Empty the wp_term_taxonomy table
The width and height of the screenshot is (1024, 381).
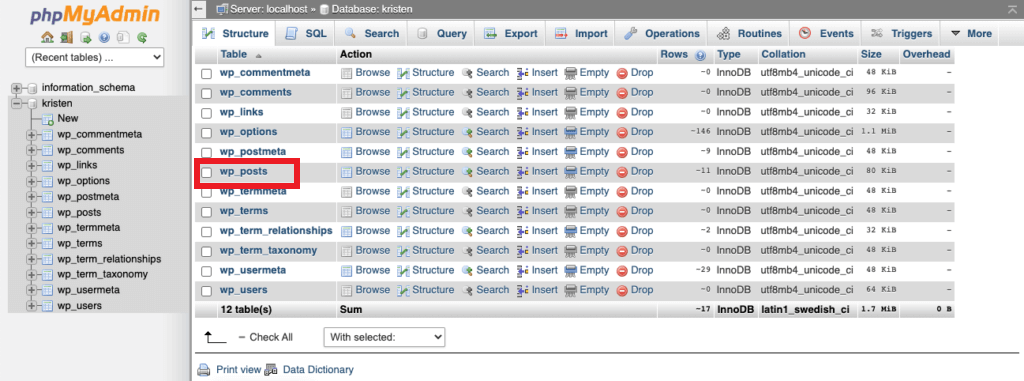586,250
